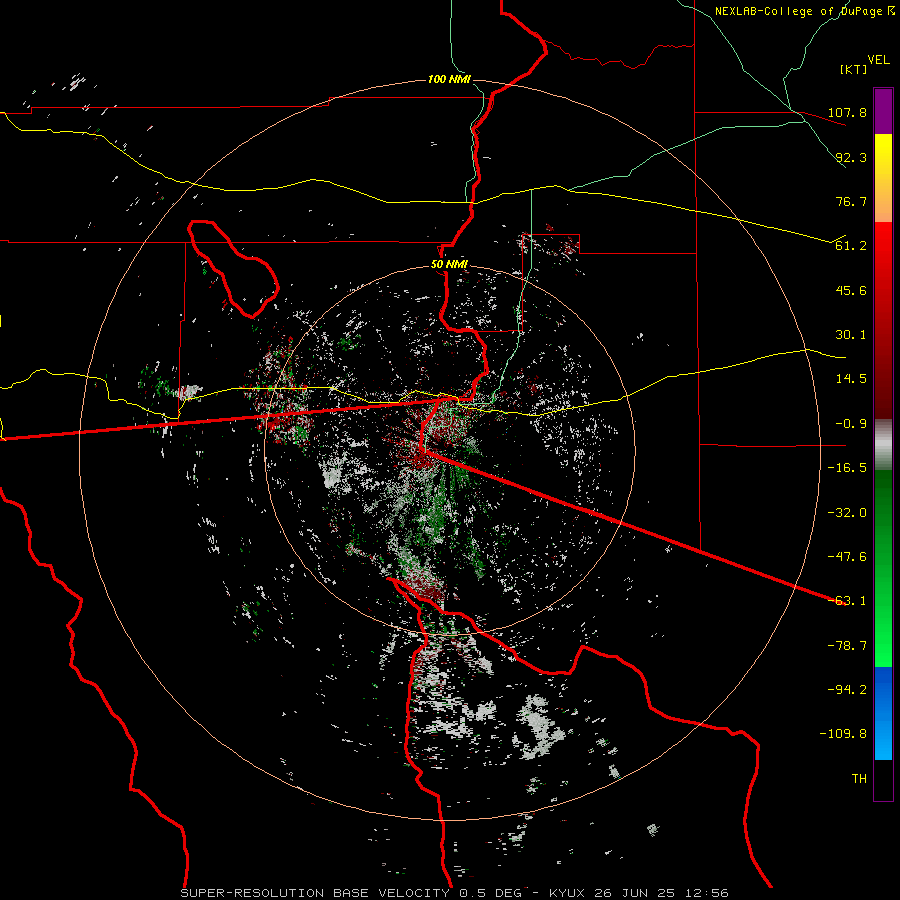900x900 pixels.
Task: Click the 45.6 legend value
Action: (x=851, y=290)
